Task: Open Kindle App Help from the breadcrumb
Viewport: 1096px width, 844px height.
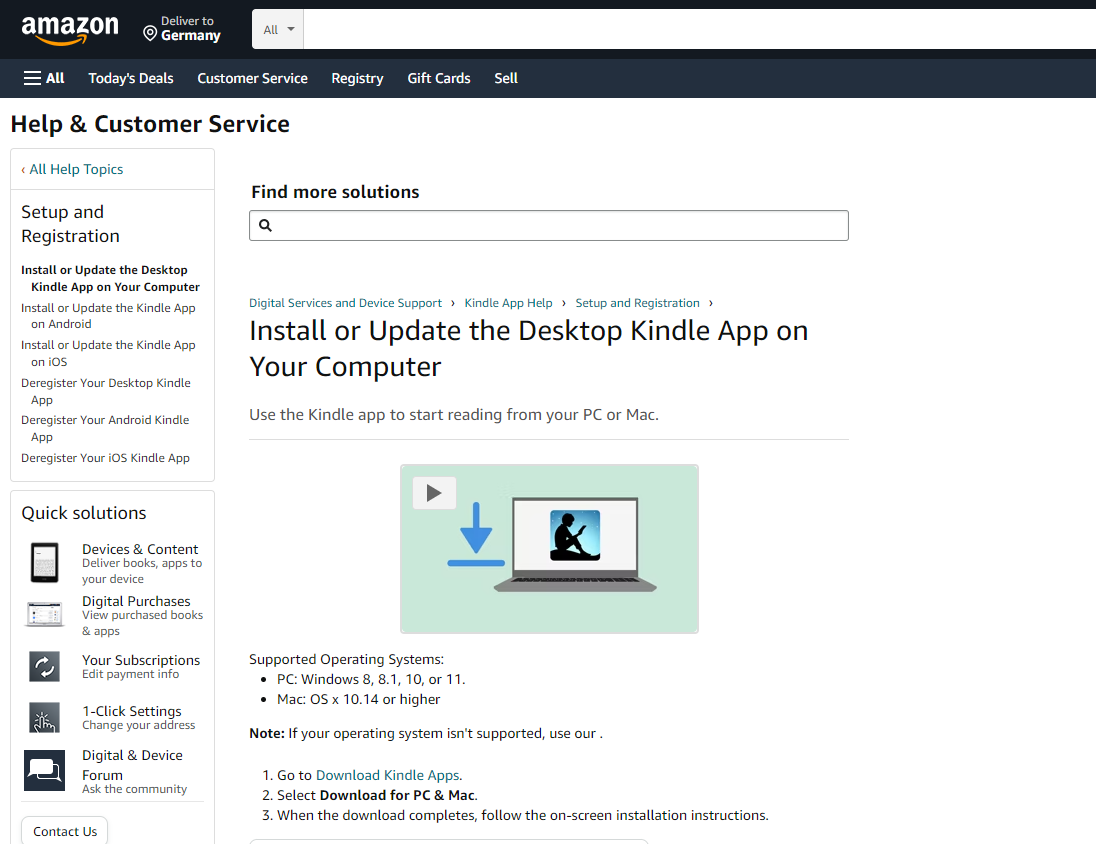Action: click(x=508, y=302)
